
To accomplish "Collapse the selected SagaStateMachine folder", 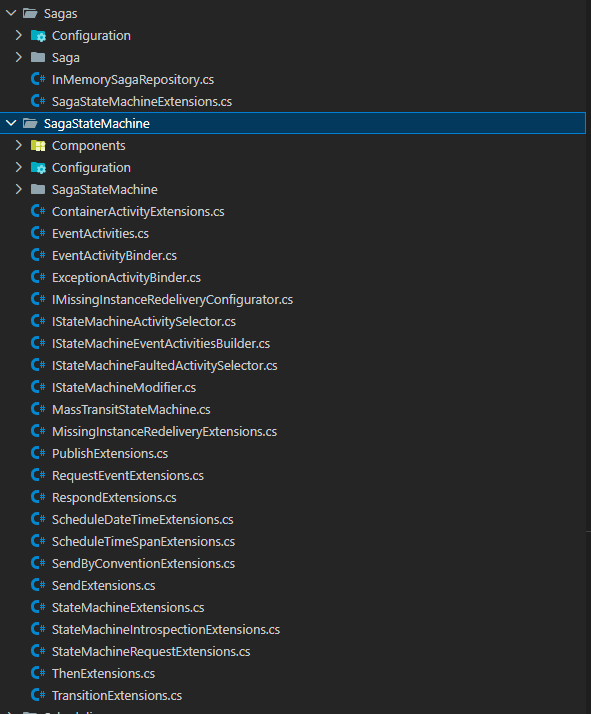I will tap(11, 123).
